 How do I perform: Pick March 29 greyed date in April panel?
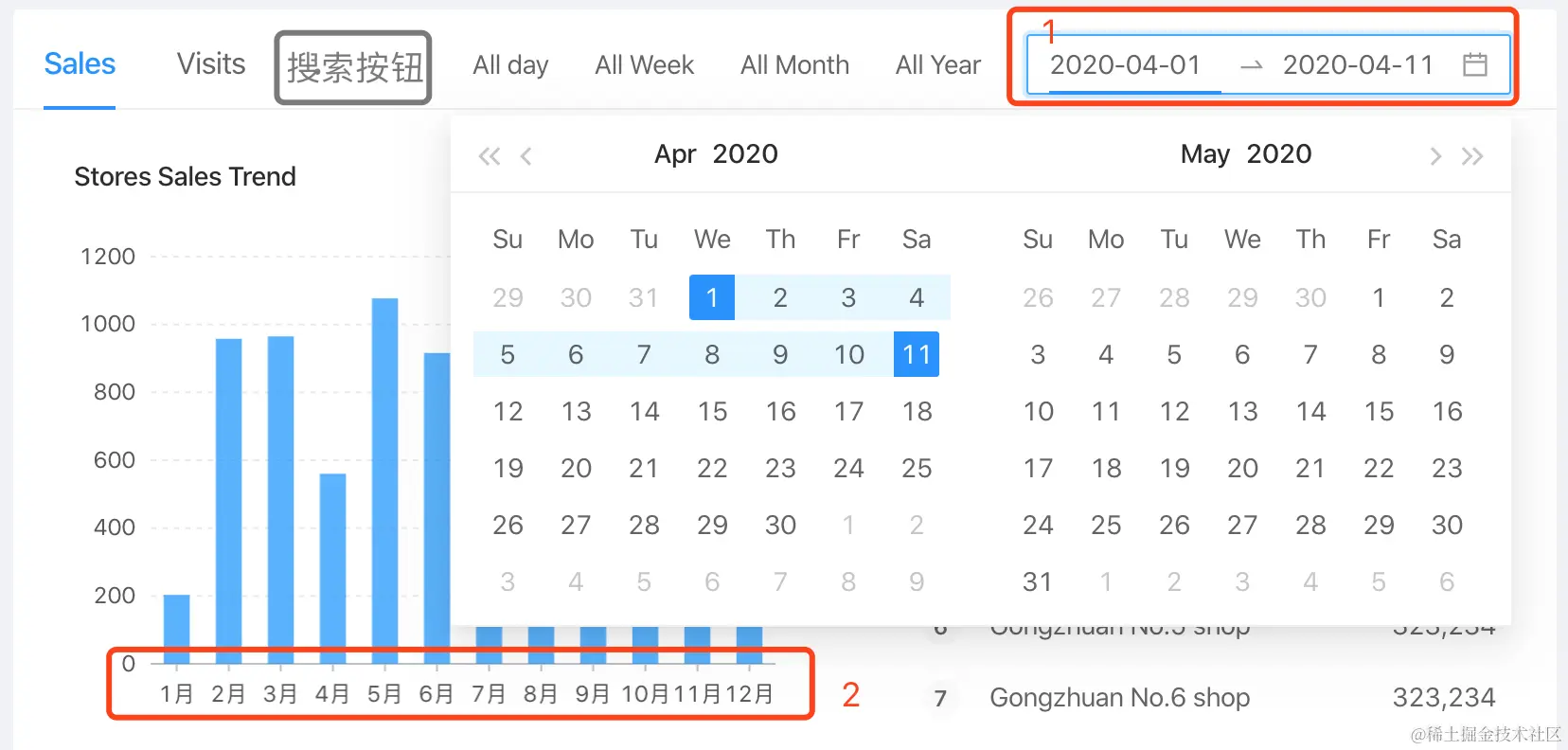pos(508,297)
